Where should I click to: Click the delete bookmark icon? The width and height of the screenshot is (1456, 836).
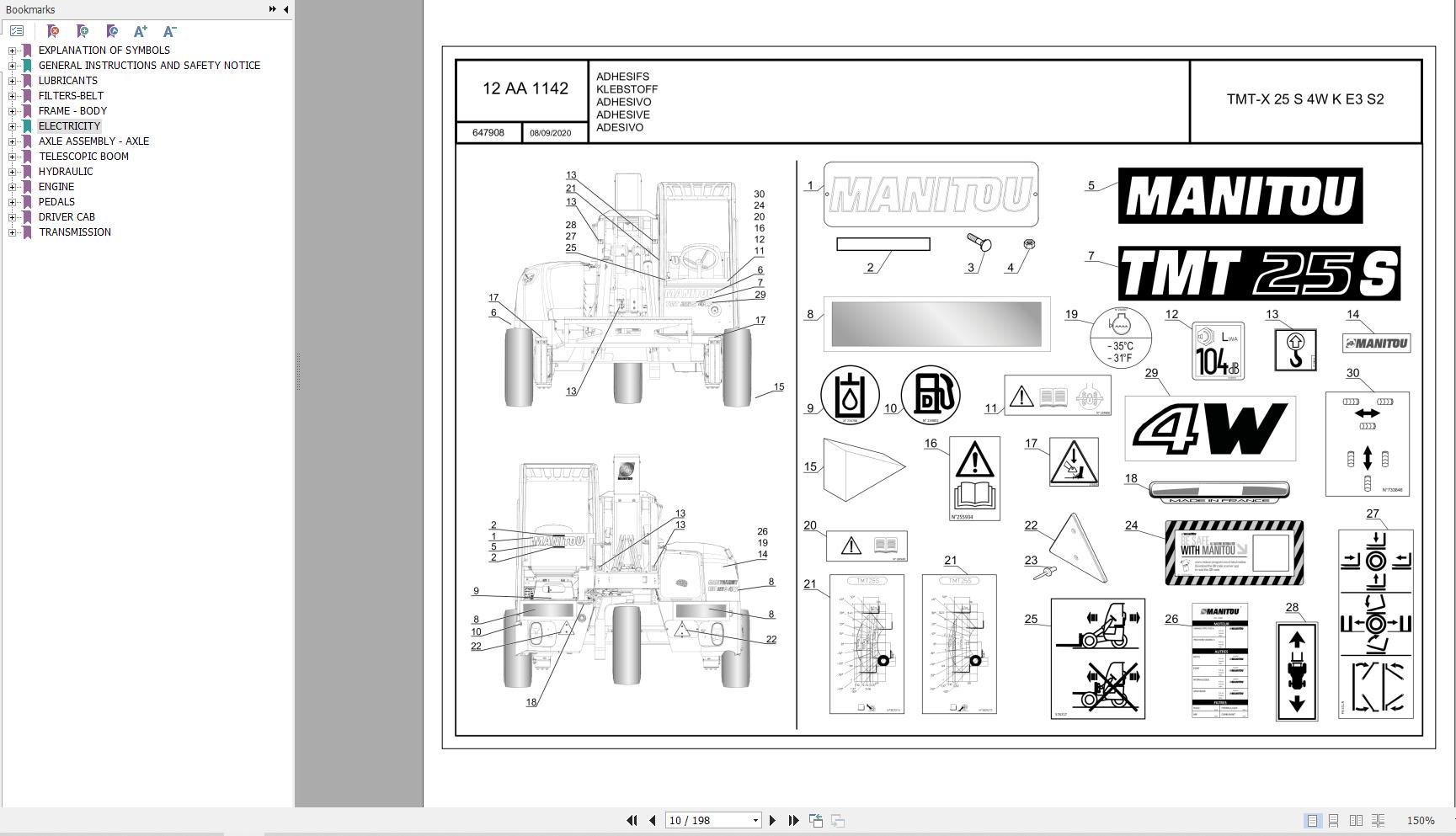[x=52, y=31]
